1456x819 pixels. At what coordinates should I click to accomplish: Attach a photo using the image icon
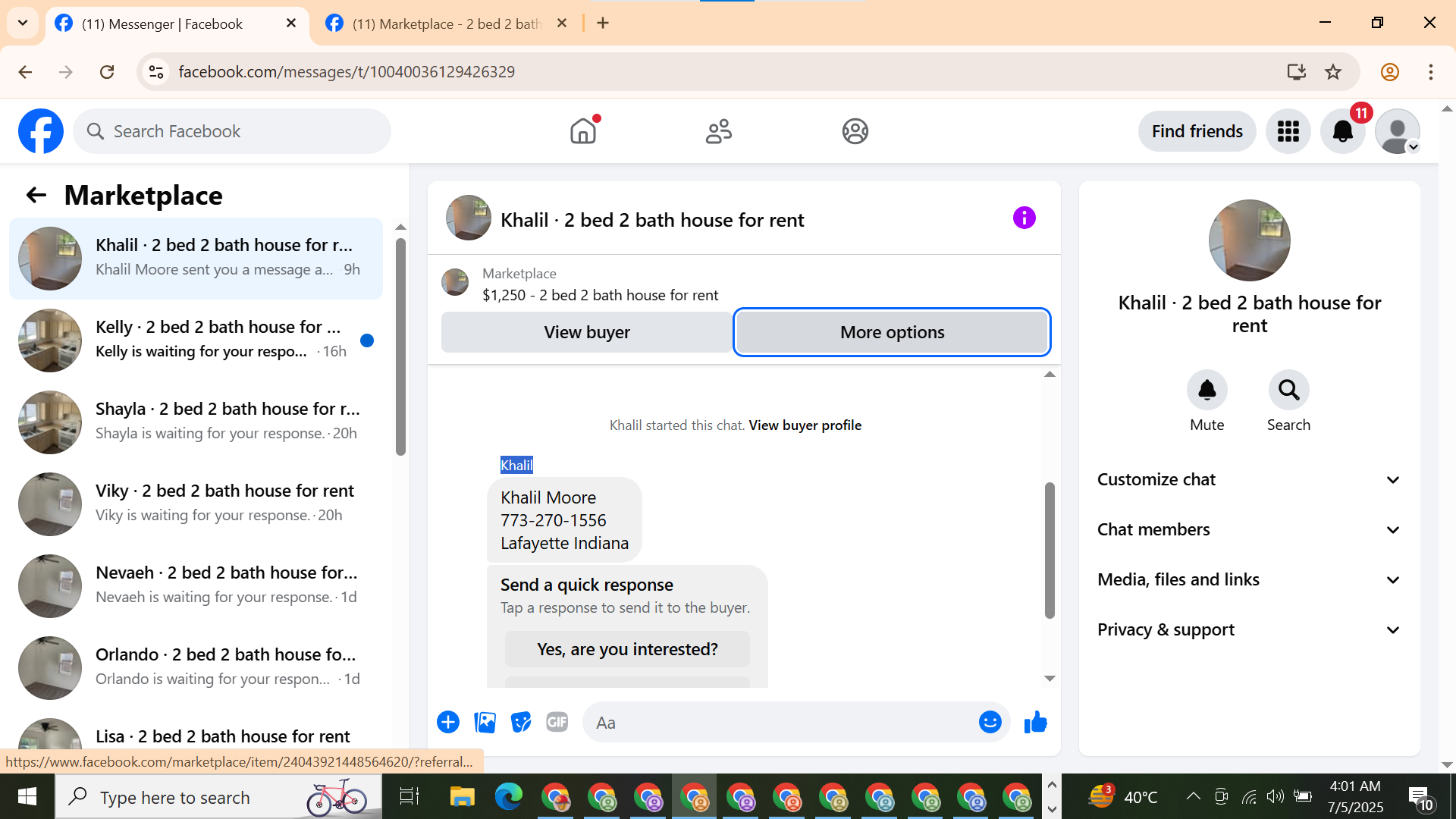(x=485, y=722)
